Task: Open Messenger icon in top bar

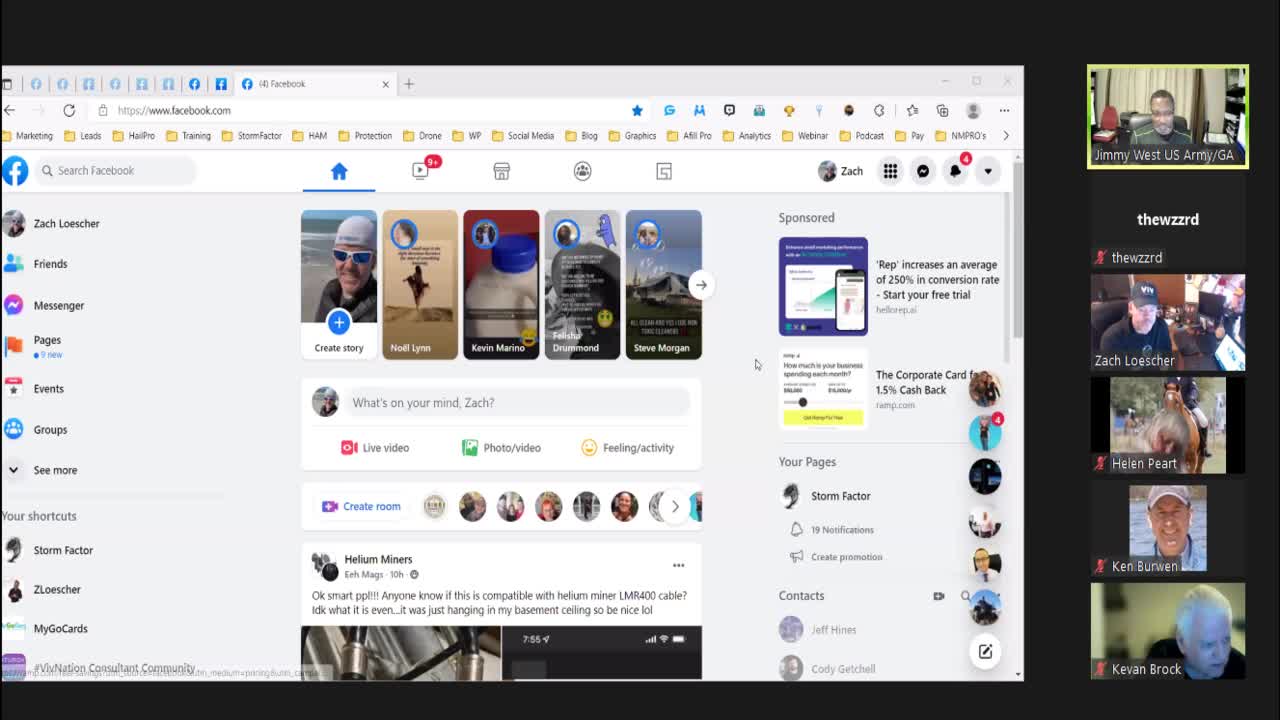Action: point(923,171)
